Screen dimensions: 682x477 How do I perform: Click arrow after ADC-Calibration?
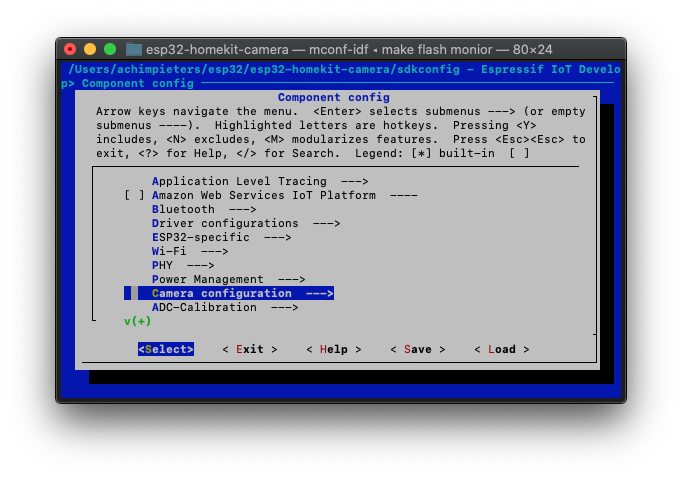pos(285,307)
